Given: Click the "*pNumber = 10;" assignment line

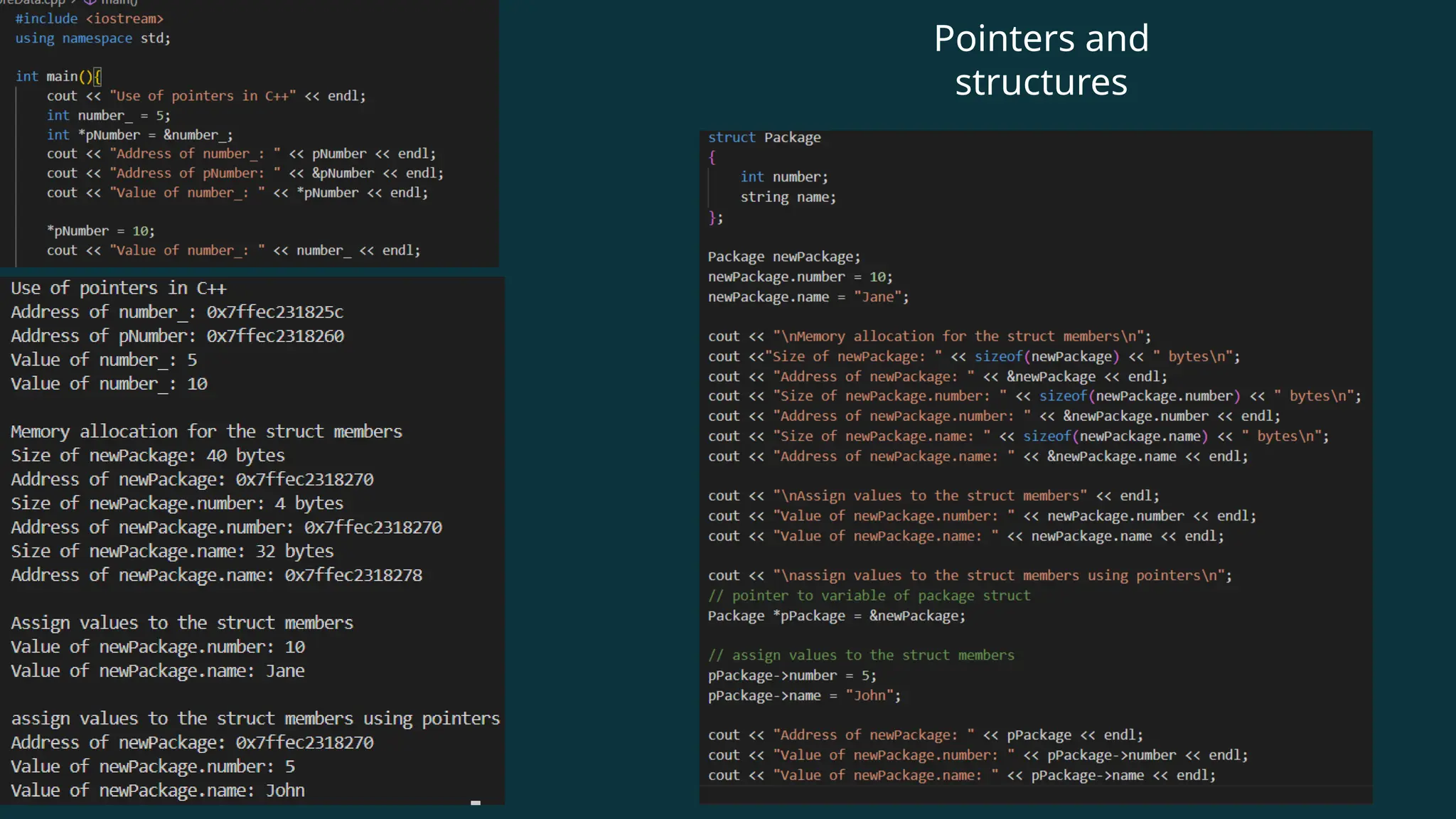Looking at the screenshot, I should tap(101, 231).
